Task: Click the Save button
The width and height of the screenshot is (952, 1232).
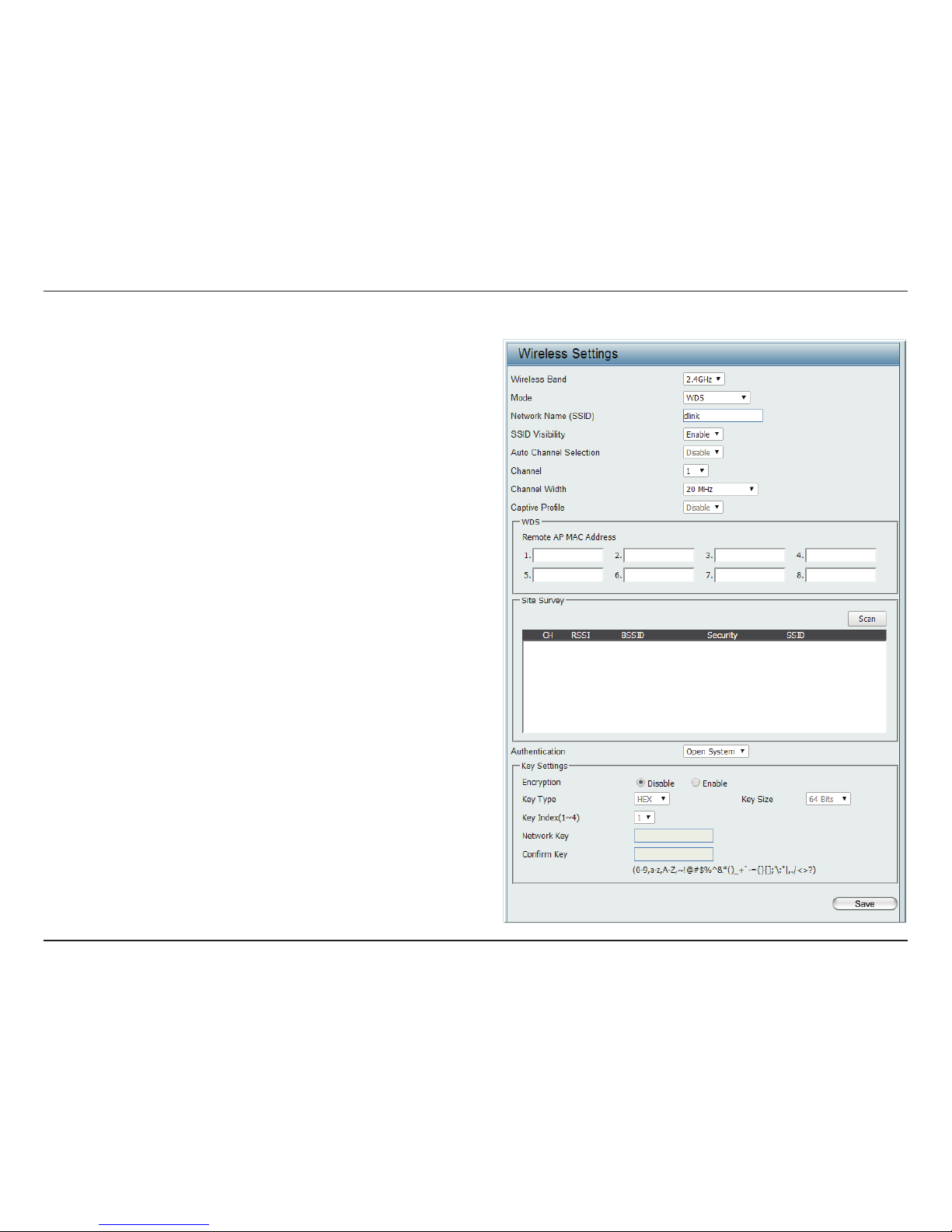Action: coord(865,904)
